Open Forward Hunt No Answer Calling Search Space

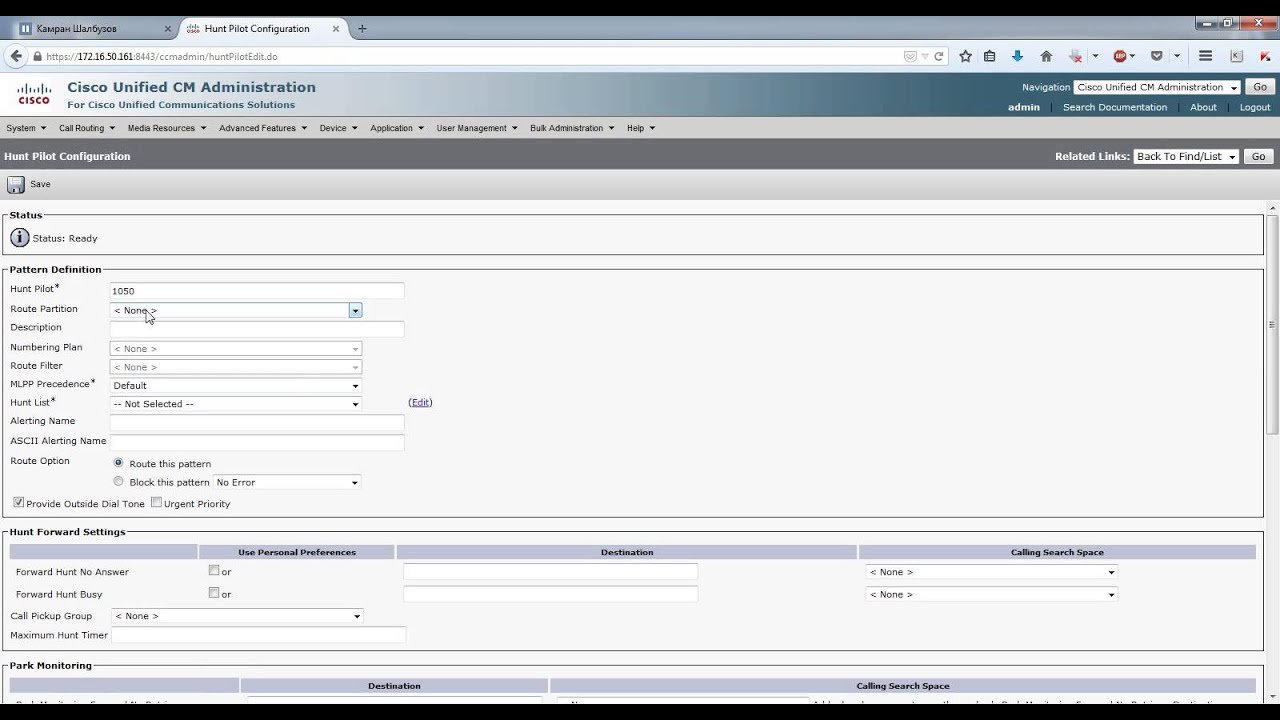(x=991, y=572)
